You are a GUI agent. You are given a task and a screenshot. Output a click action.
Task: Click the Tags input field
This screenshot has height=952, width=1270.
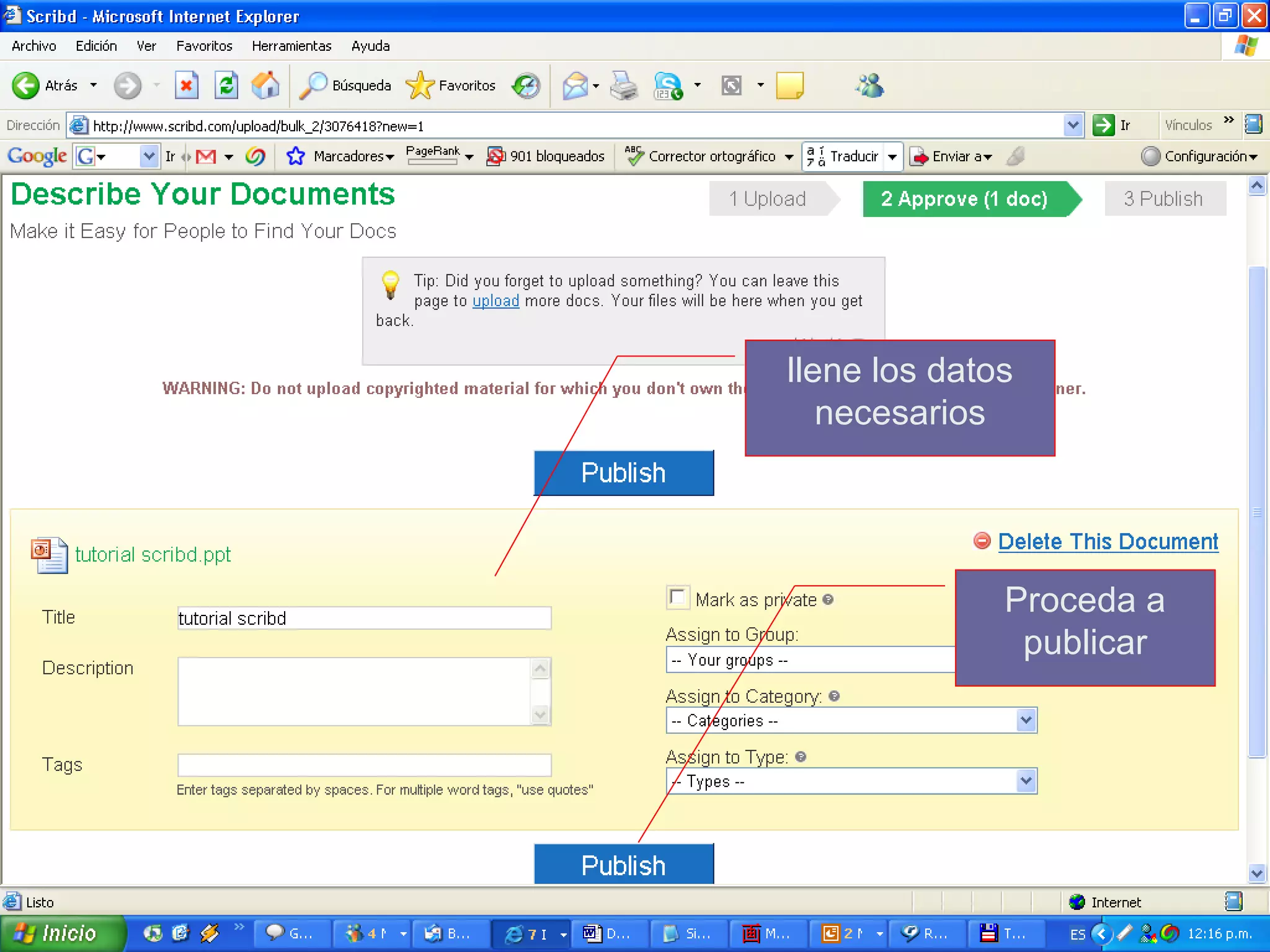[364, 765]
